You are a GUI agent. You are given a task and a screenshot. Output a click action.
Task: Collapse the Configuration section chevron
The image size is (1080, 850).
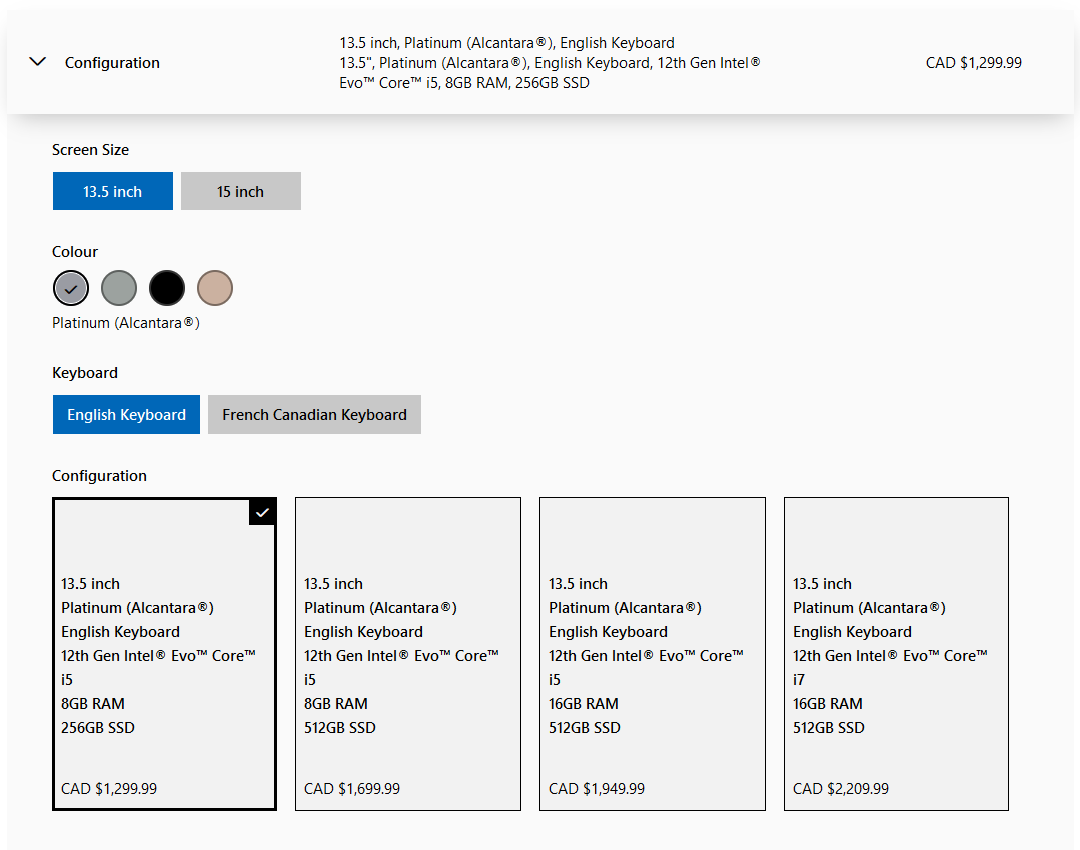[x=38, y=62]
